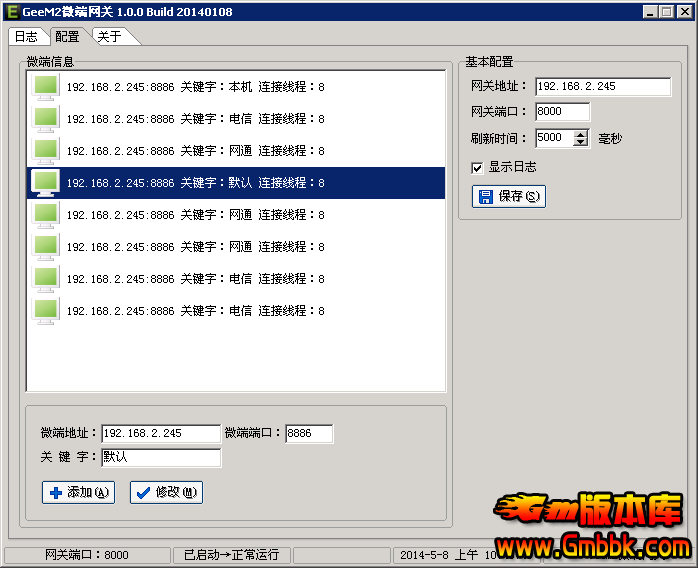Screen dimensions: 698x568
Task: Increase 刷新时间 with the up spinner arrow
Action: pos(580,134)
